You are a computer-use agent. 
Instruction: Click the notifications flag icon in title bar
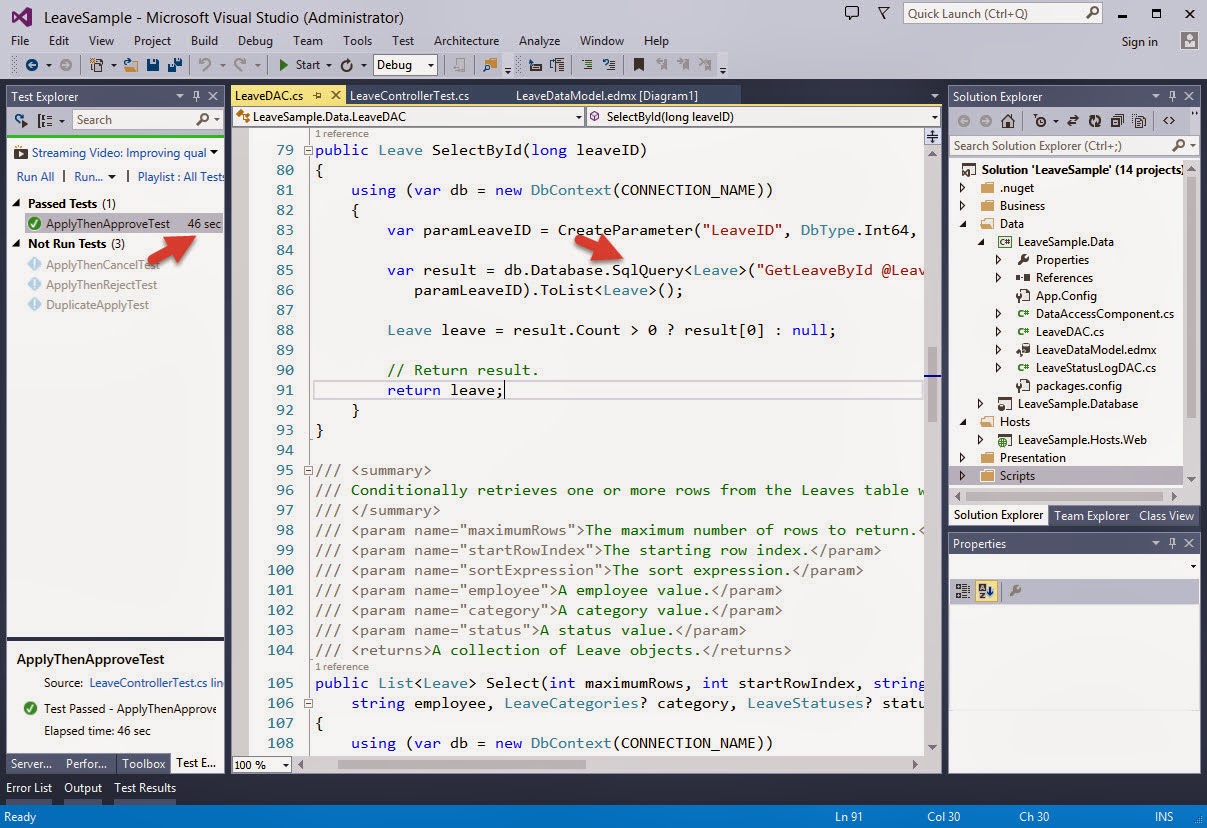(882, 14)
